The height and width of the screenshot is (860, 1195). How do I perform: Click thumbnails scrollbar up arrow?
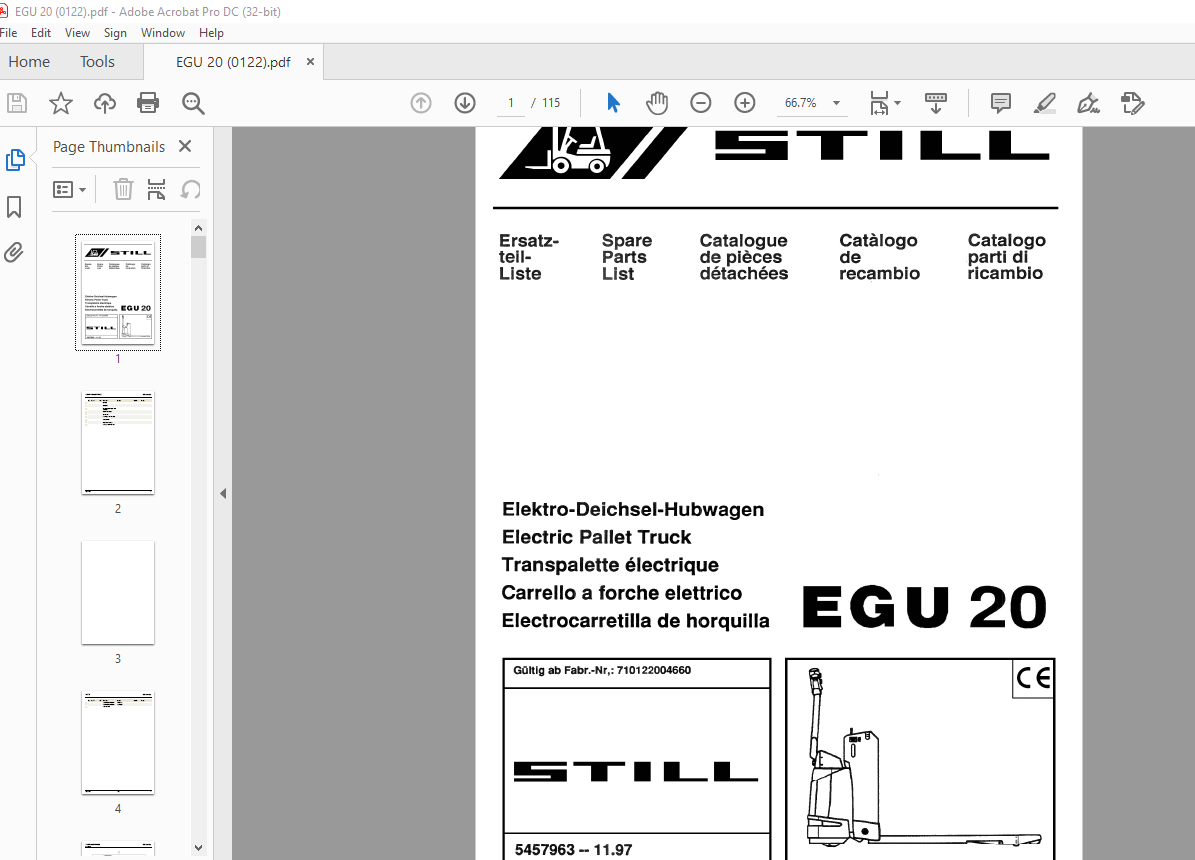click(198, 228)
